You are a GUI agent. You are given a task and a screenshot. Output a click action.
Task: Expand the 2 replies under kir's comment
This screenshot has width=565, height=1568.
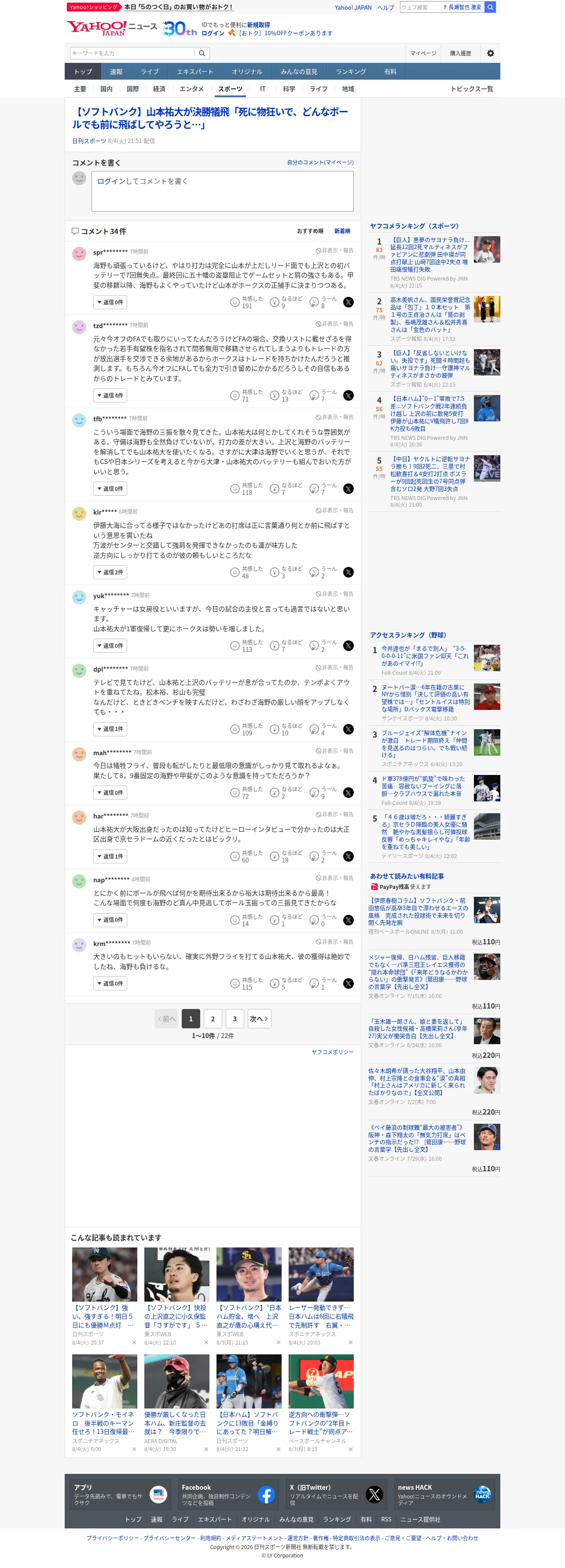click(x=110, y=572)
